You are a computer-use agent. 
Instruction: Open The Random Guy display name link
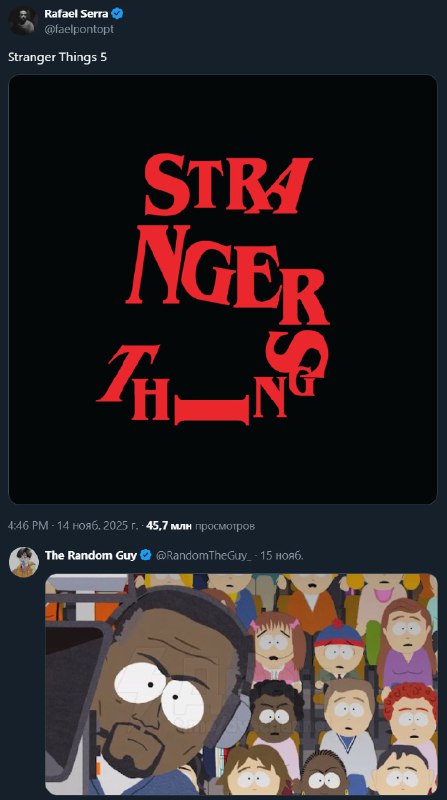[x=91, y=555]
